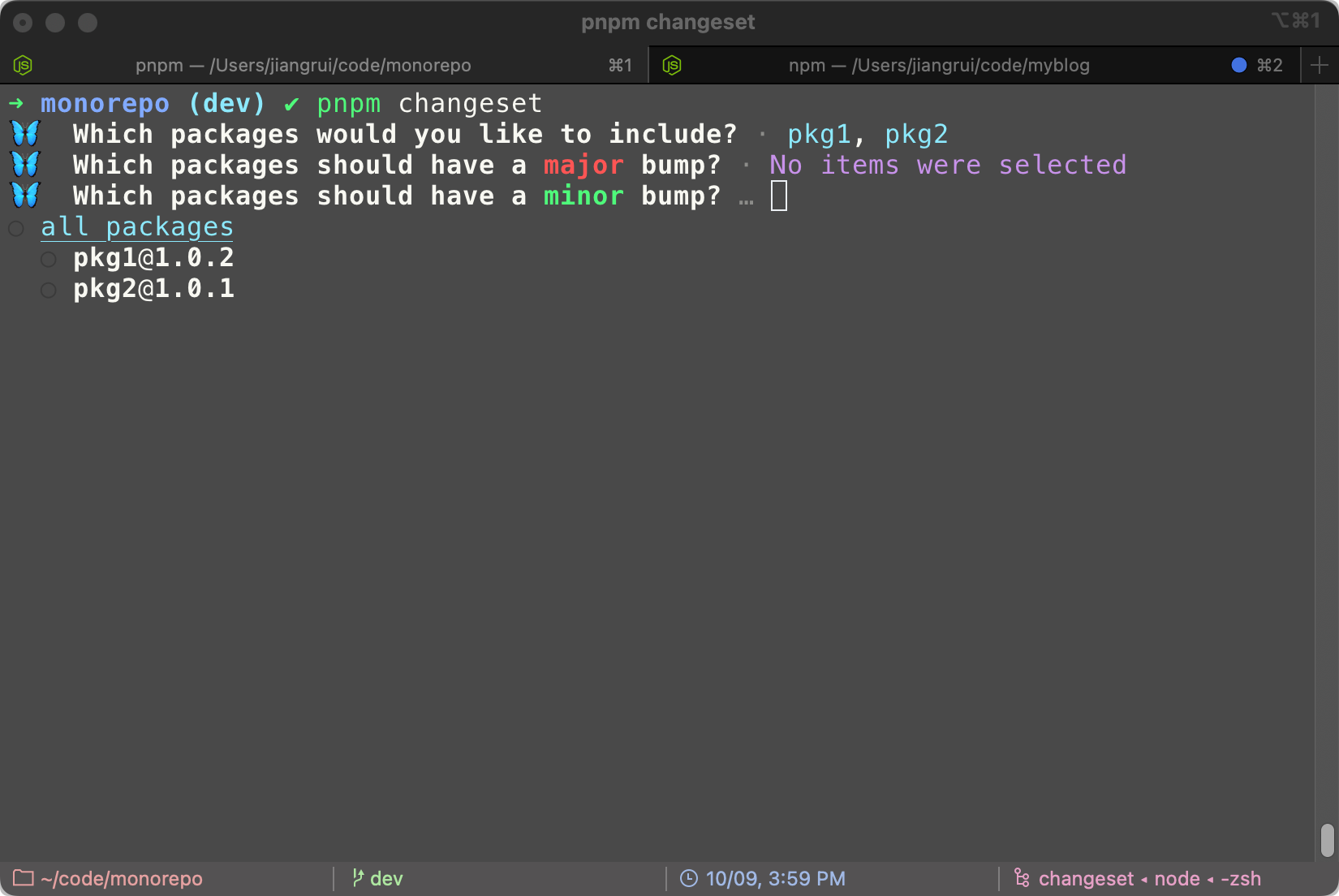Click the process tree icon in status bar
This screenshot has width=1339, height=896.
point(1022,878)
